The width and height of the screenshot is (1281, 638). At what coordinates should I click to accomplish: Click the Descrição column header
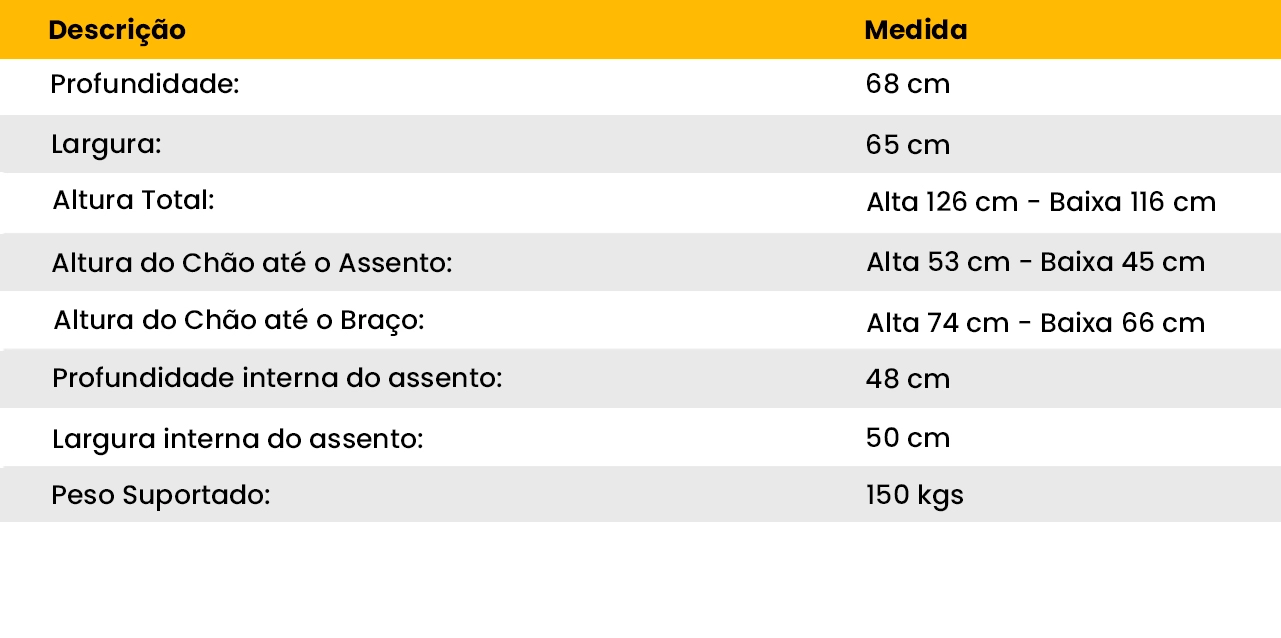117,30
